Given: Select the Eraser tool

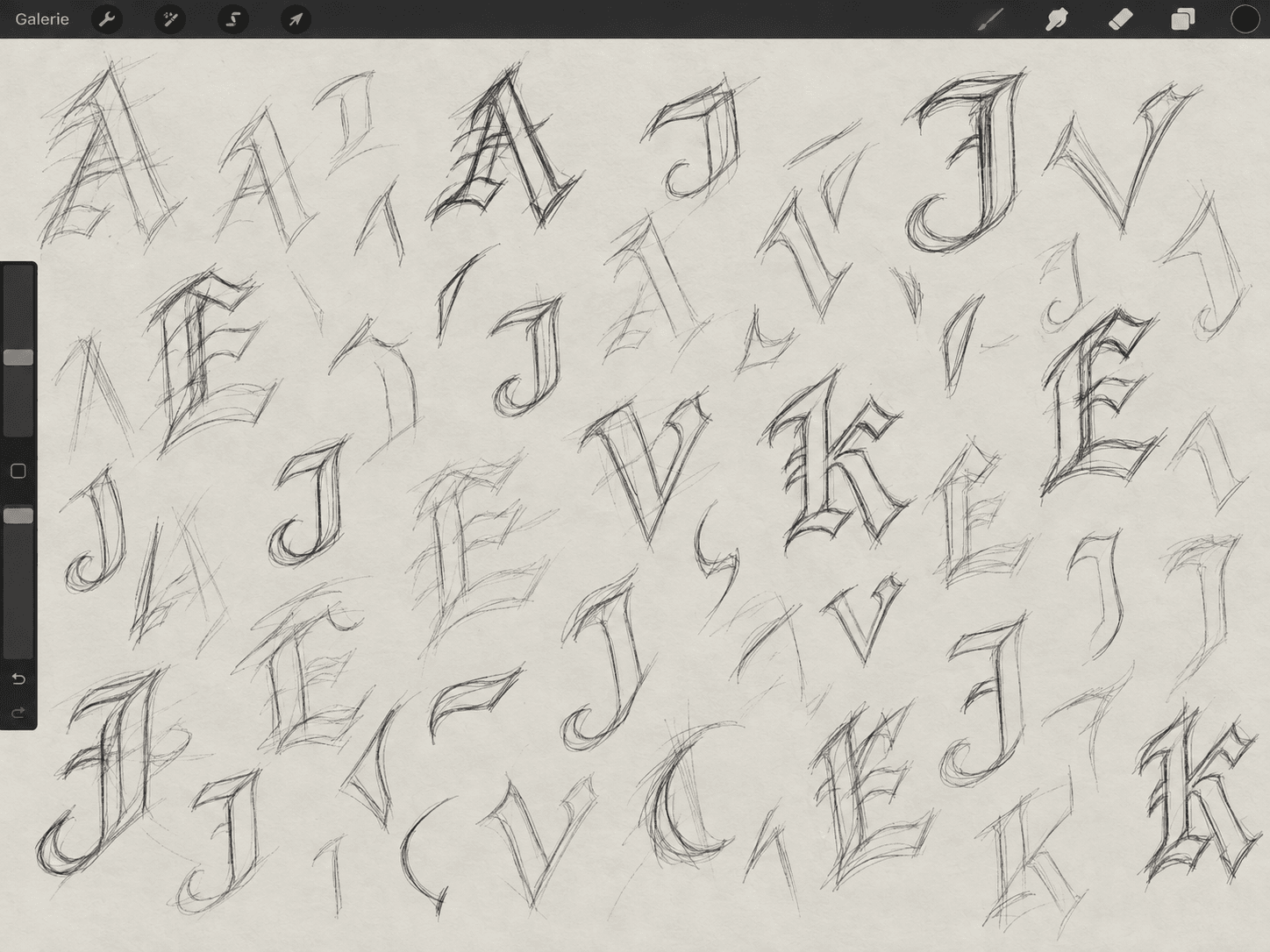Looking at the screenshot, I should 1120,18.
